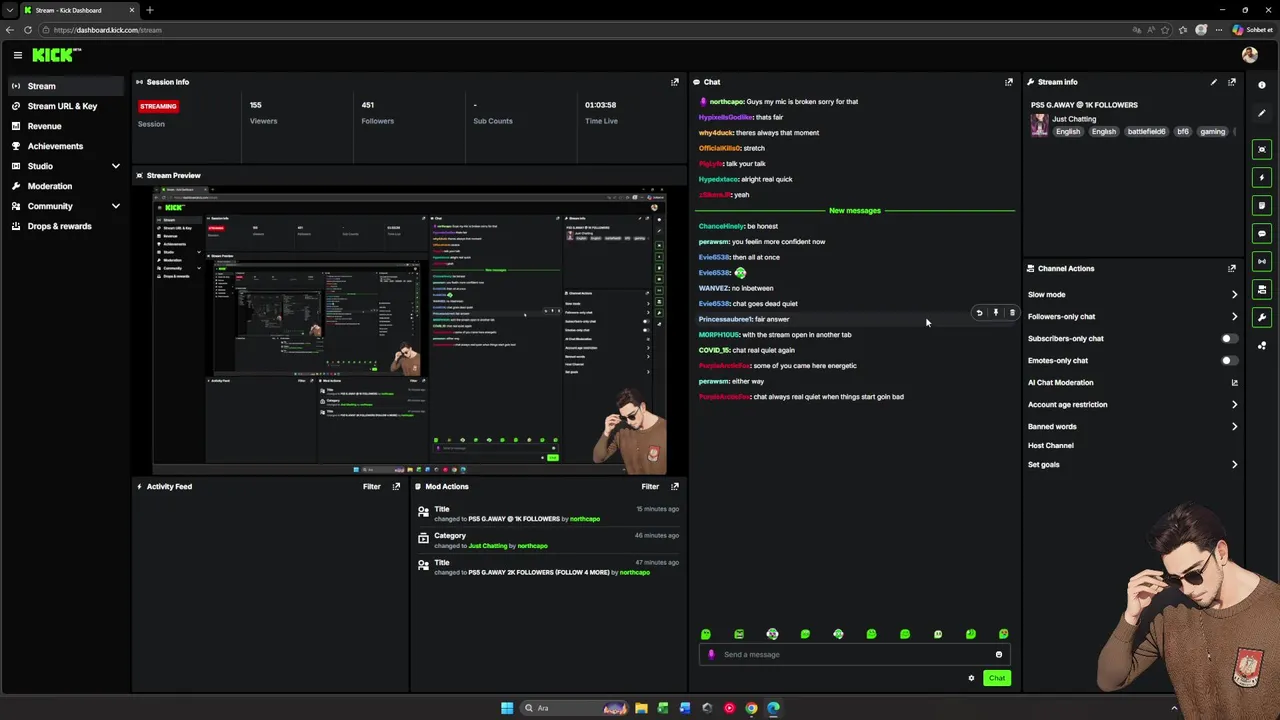Open a new browser tab
Image resolution: width=1280 pixels, height=720 pixels.
coord(150,10)
